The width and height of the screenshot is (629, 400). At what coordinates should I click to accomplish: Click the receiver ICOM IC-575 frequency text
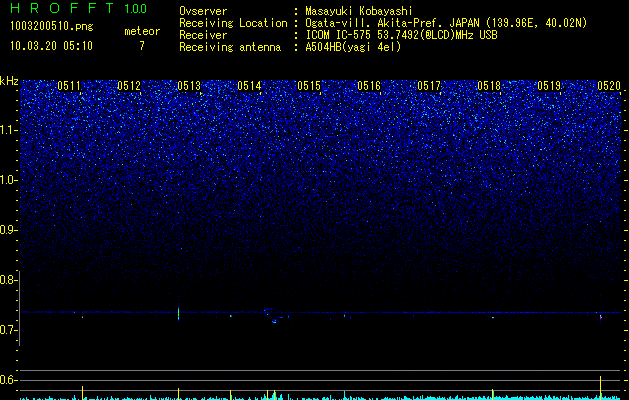tap(401, 35)
